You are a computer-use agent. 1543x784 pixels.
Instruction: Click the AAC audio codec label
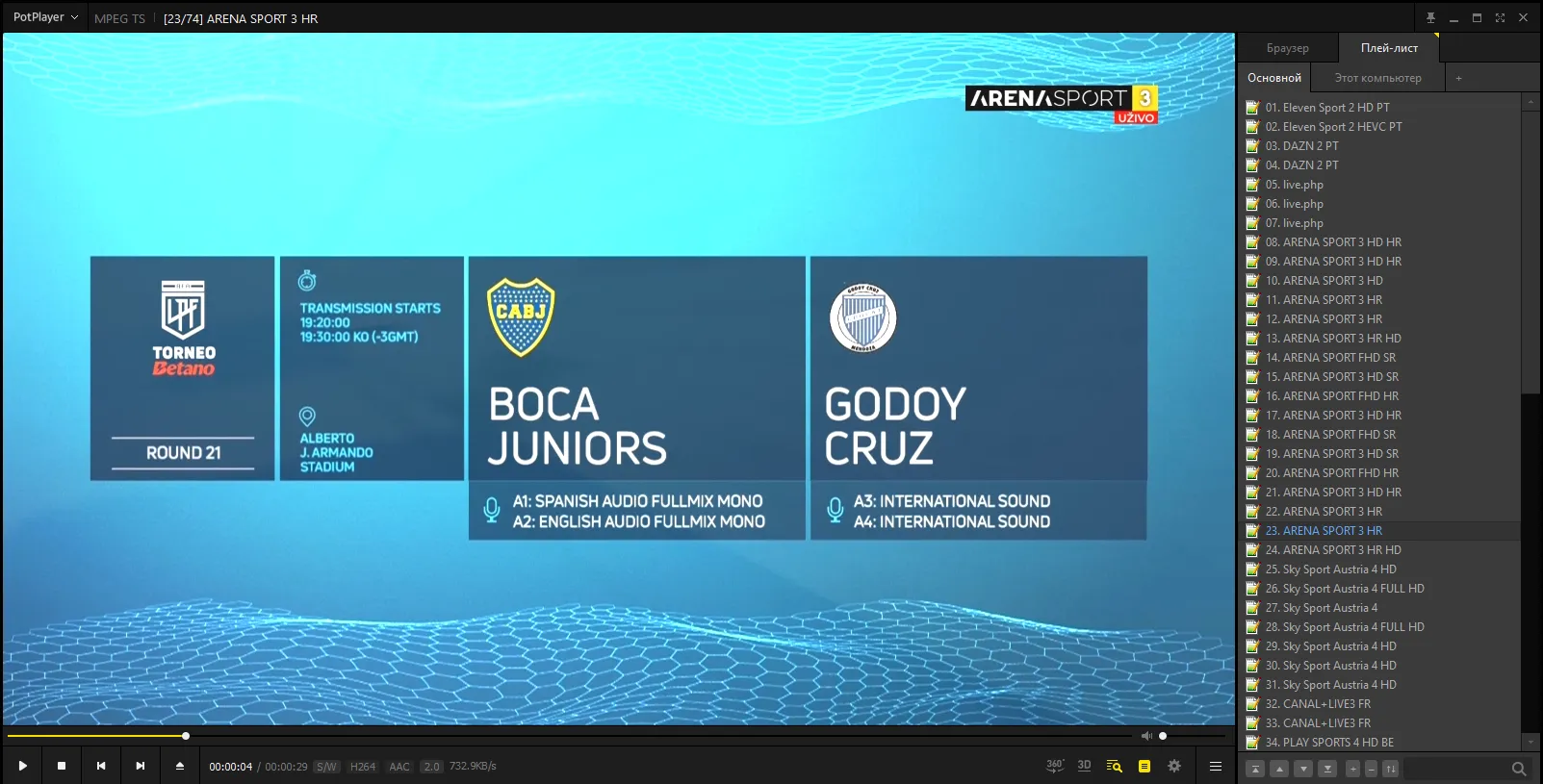point(399,767)
